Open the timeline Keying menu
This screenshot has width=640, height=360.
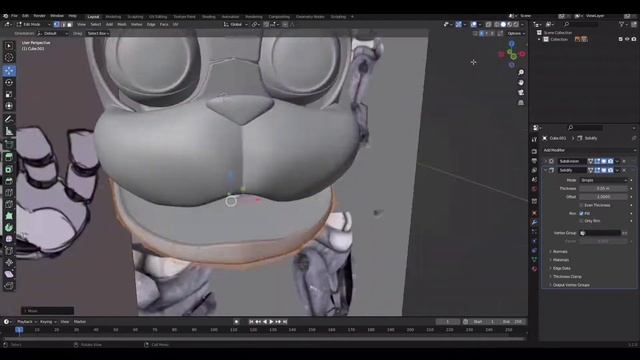click(x=48, y=322)
